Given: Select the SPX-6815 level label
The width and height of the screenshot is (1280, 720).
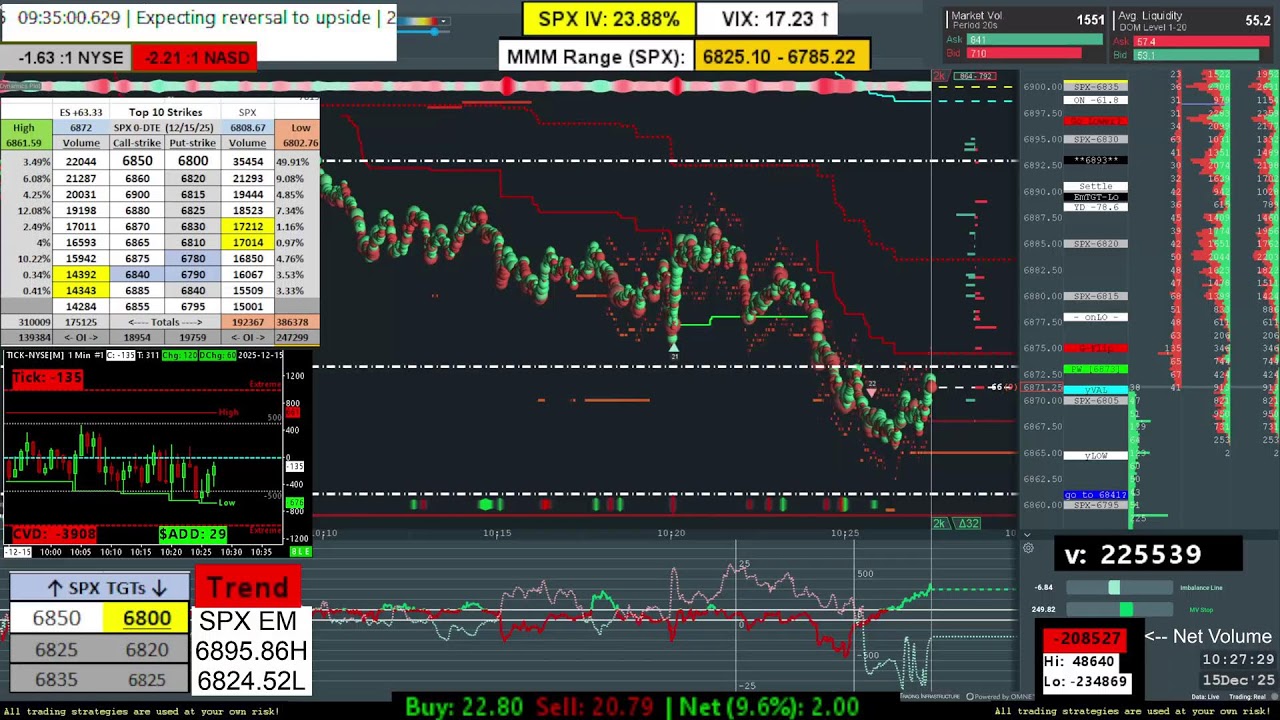Looking at the screenshot, I should click(x=1096, y=296).
